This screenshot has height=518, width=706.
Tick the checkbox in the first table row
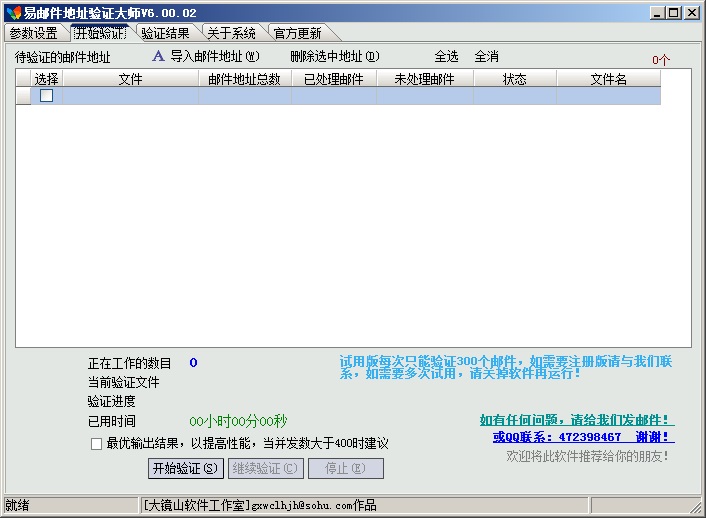(x=46, y=96)
